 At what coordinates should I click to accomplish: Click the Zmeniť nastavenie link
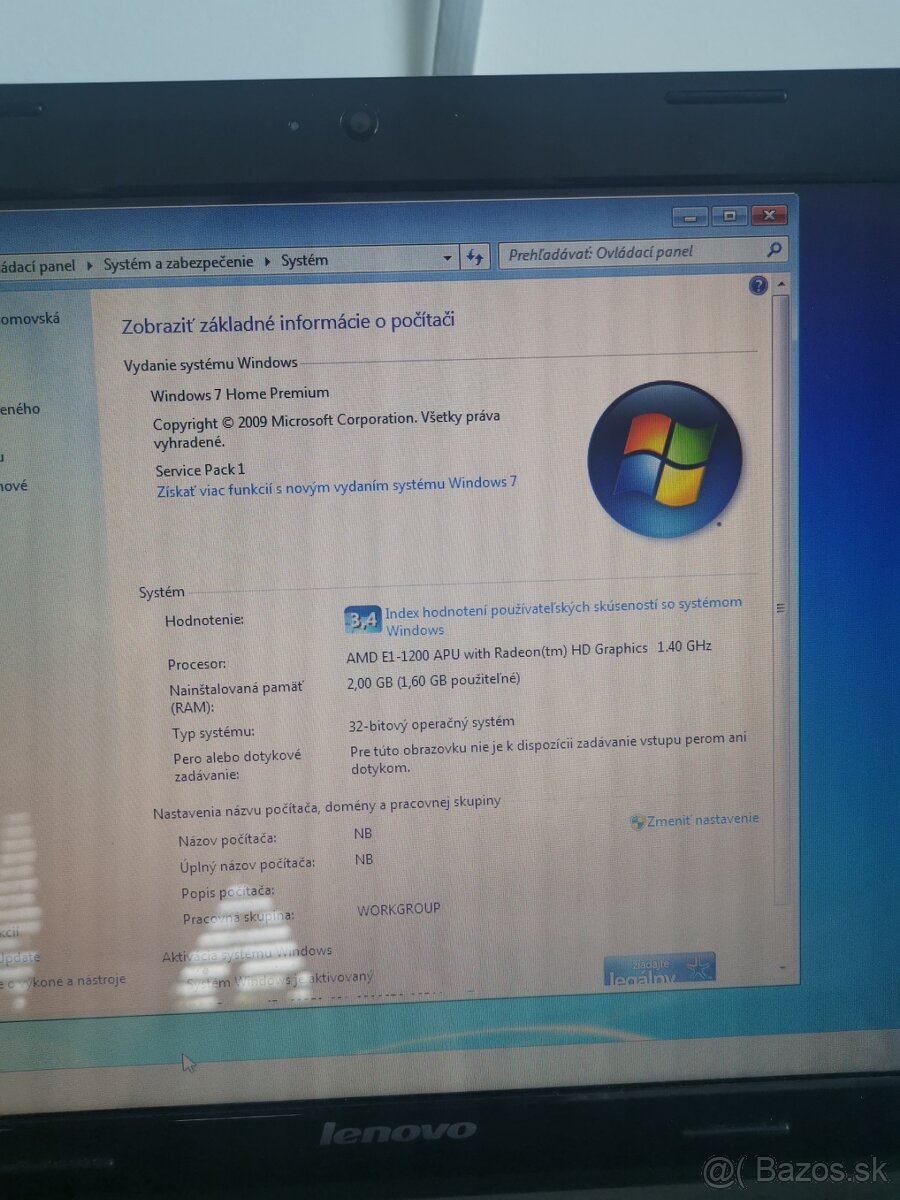[x=703, y=818]
